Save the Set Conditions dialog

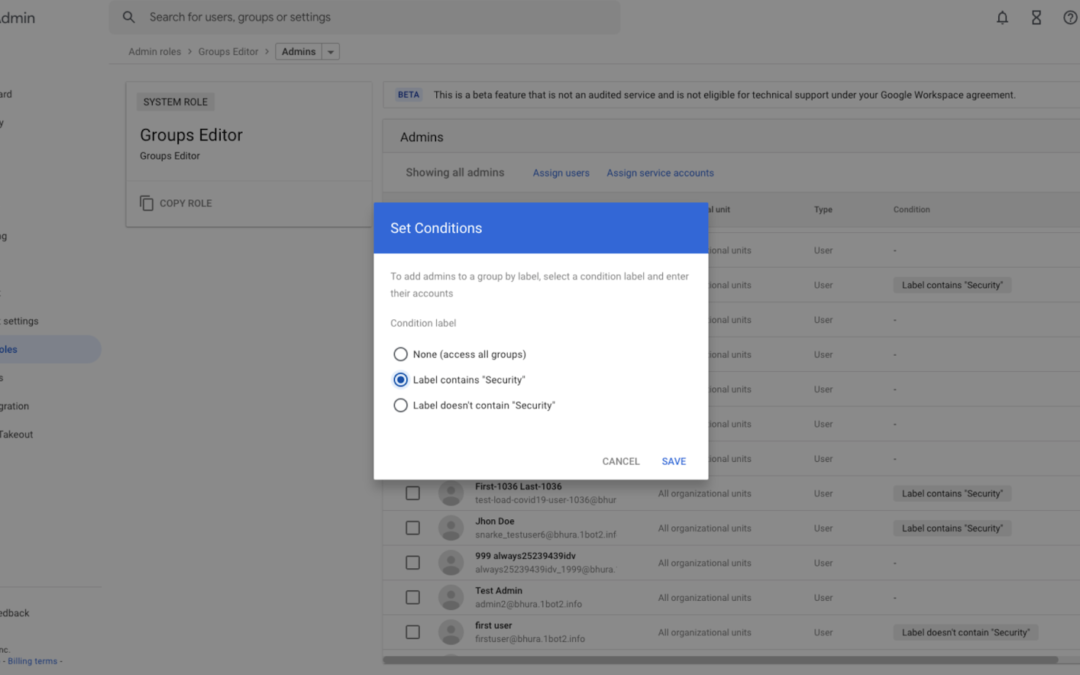click(674, 461)
